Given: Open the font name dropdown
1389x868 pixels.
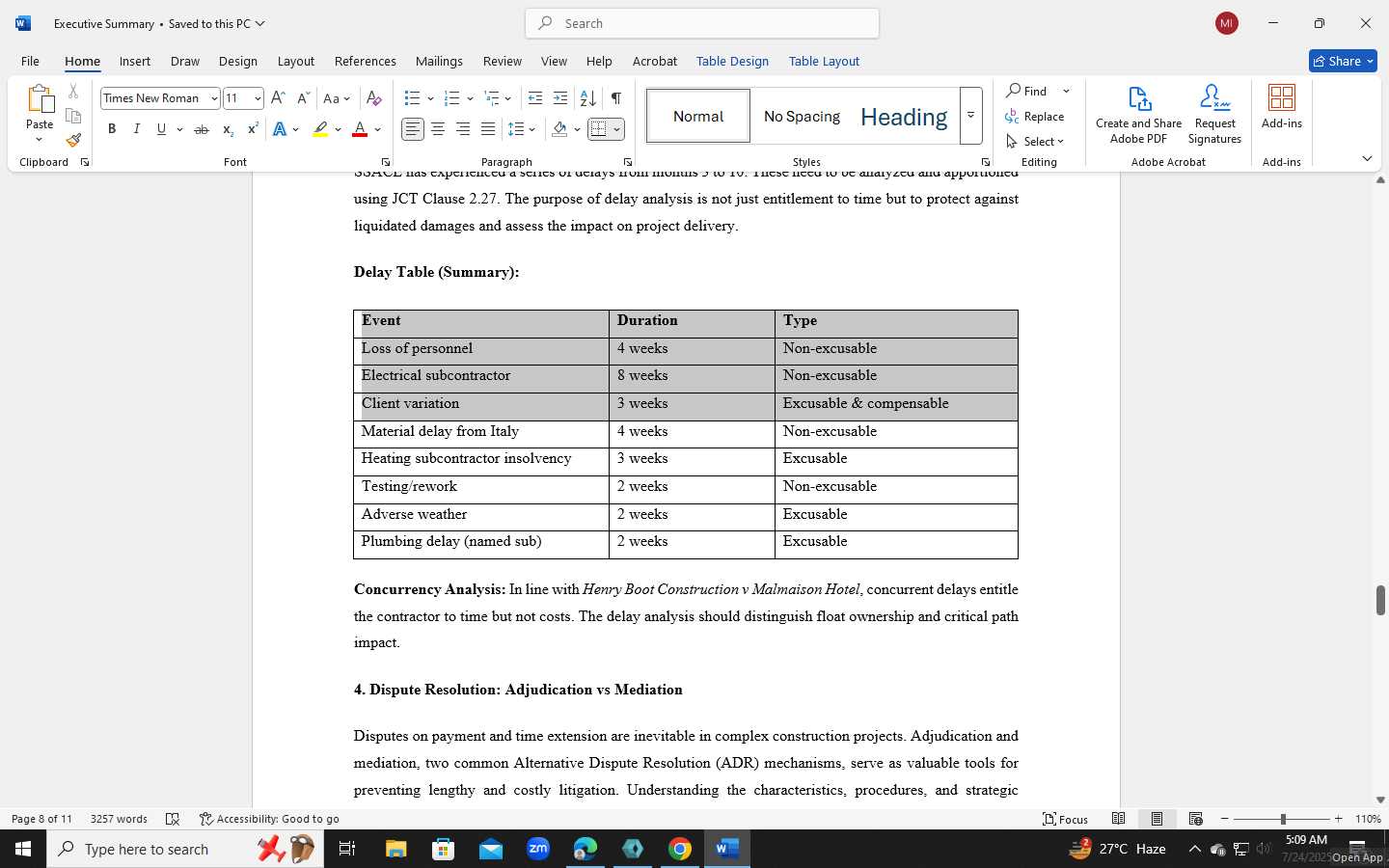Looking at the screenshot, I should 214,98.
